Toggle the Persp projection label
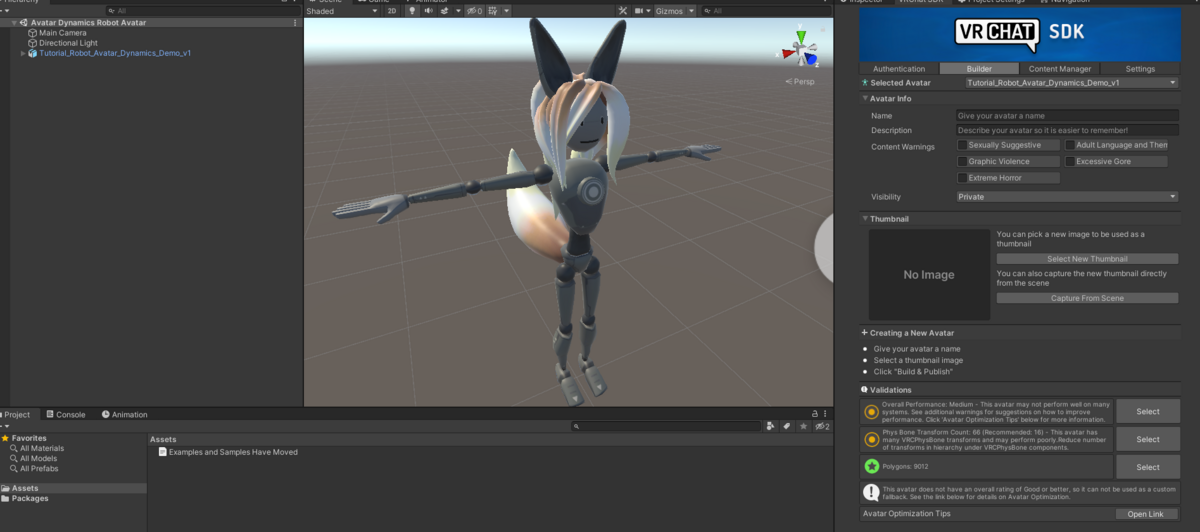 (x=800, y=81)
